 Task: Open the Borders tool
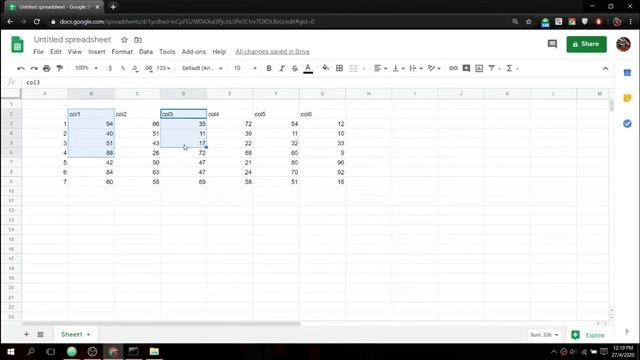(339, 69)
